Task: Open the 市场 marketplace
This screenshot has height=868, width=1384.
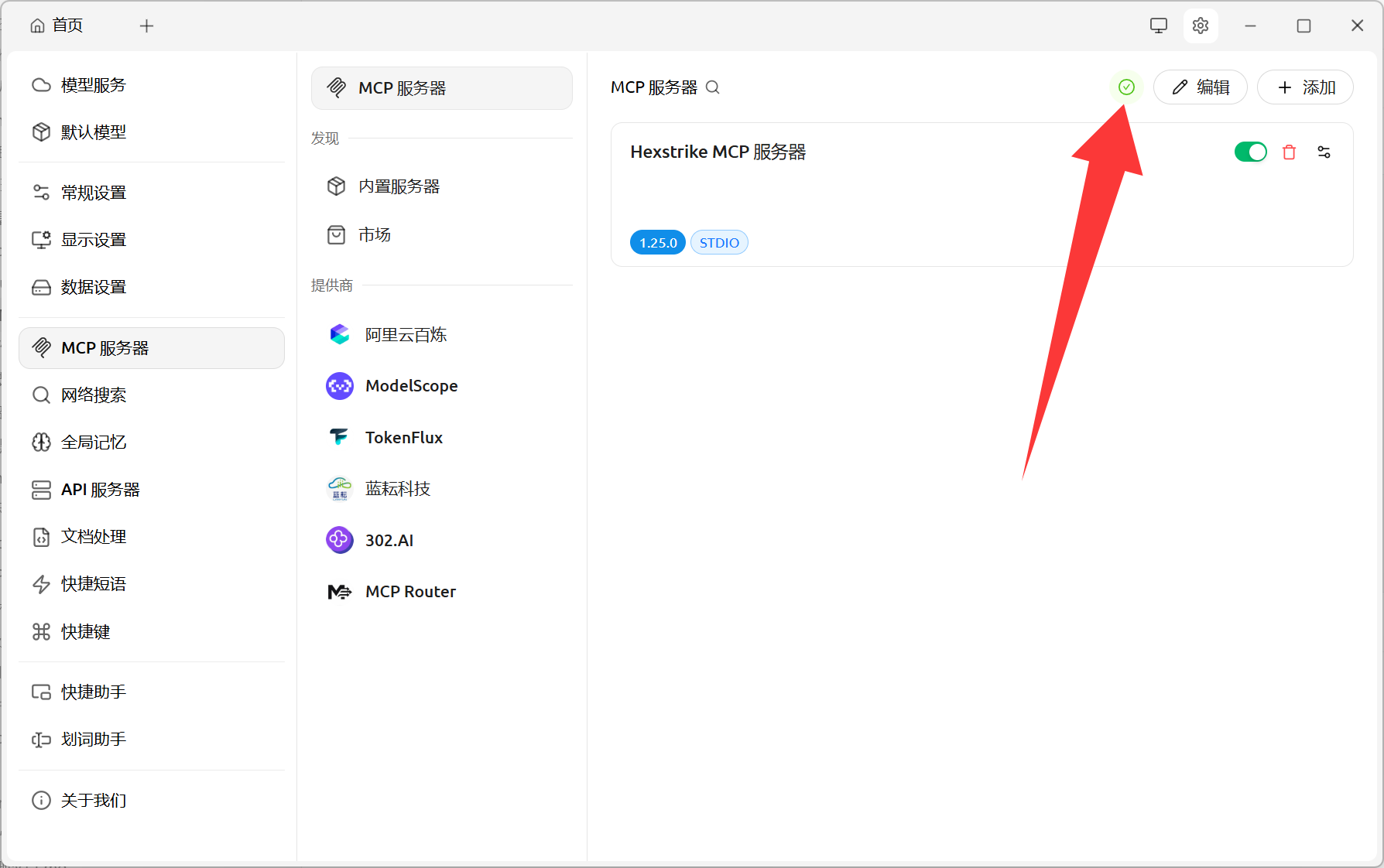Action: tap(374, 234)
